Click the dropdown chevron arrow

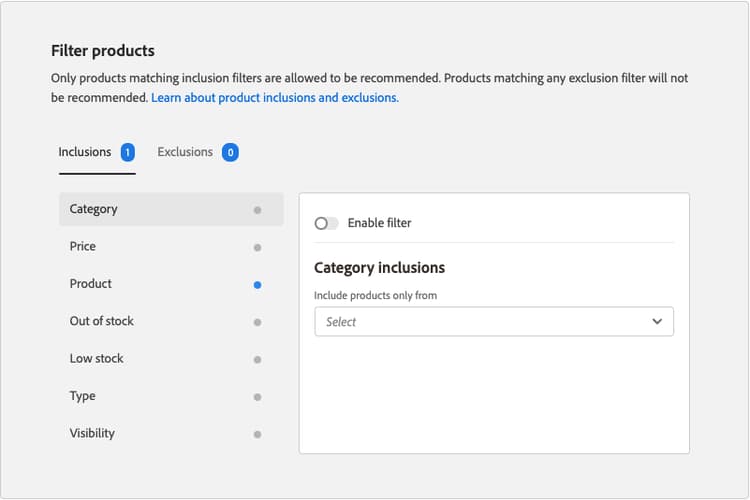click(x=657, y=322)
